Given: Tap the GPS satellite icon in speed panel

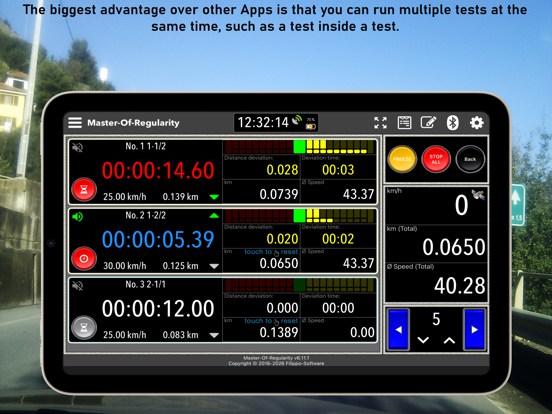Looking at the screenshot, I should coord(478,194).
